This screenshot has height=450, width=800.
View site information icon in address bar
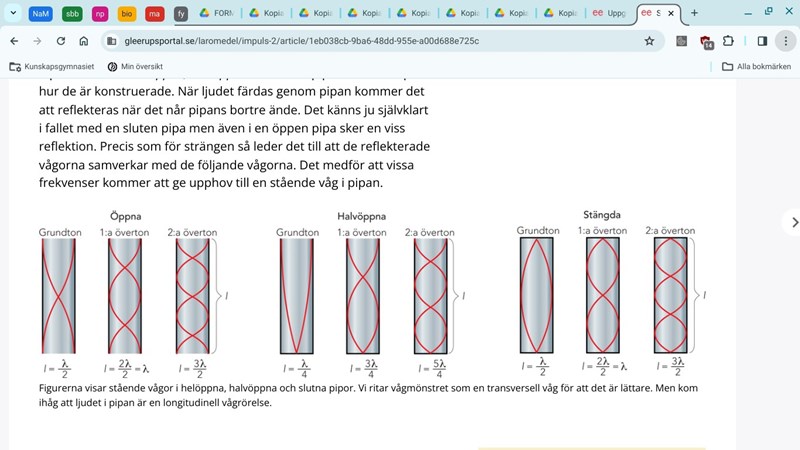point(112,41)
